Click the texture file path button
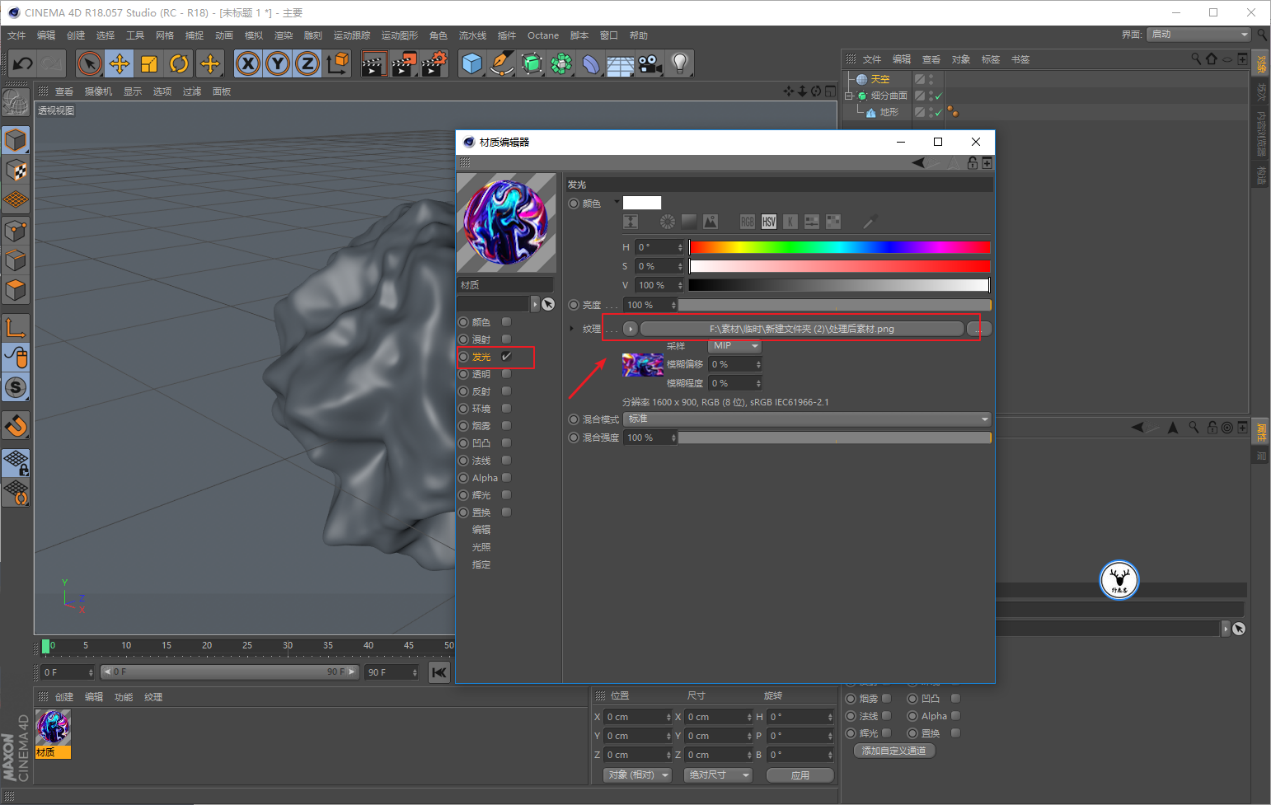This screenshot has height=805, width=1271. (801, 329)
